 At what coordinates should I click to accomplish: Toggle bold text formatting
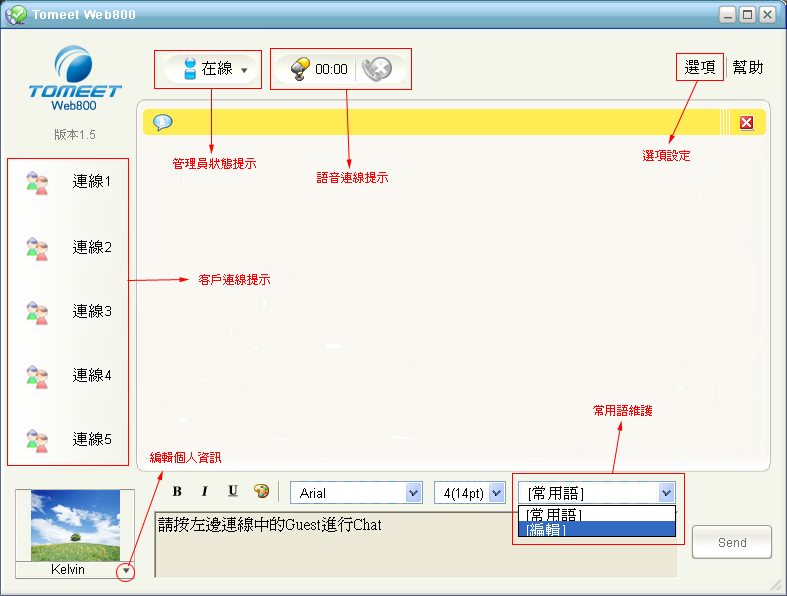[177, 491]
